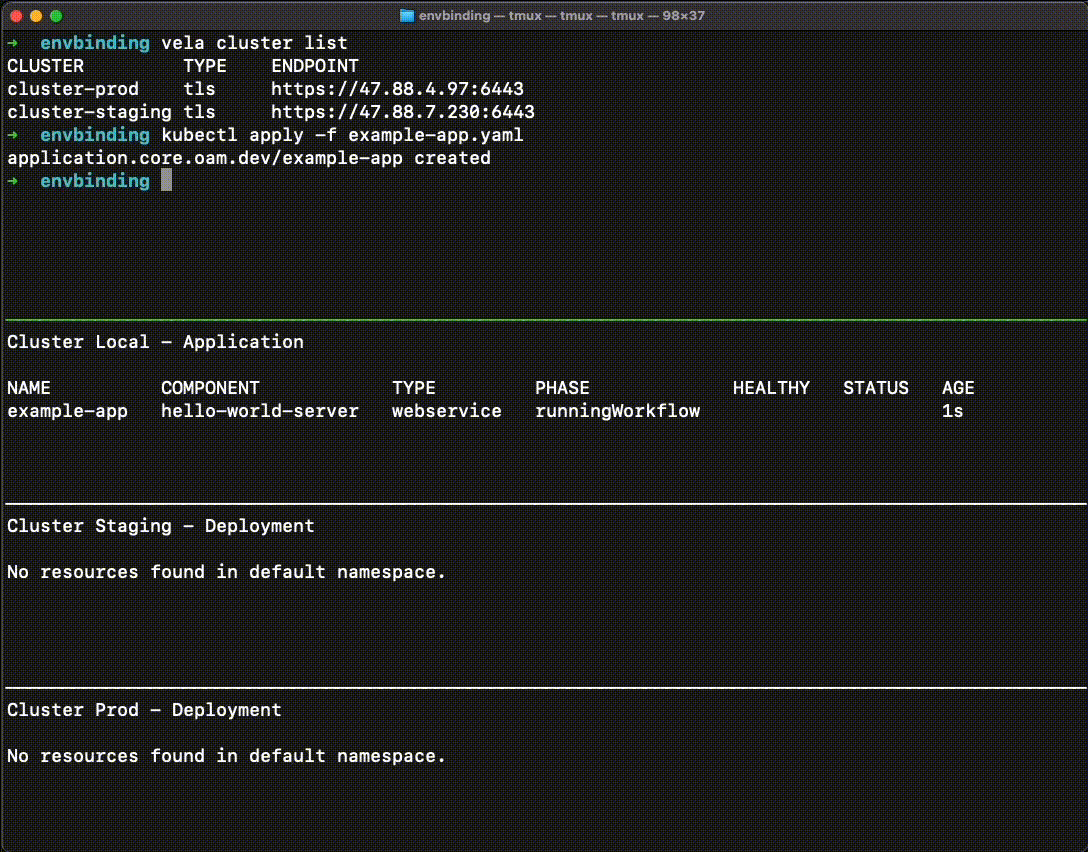
Task: Click the hello-world-server component entry
Action: 259,411
